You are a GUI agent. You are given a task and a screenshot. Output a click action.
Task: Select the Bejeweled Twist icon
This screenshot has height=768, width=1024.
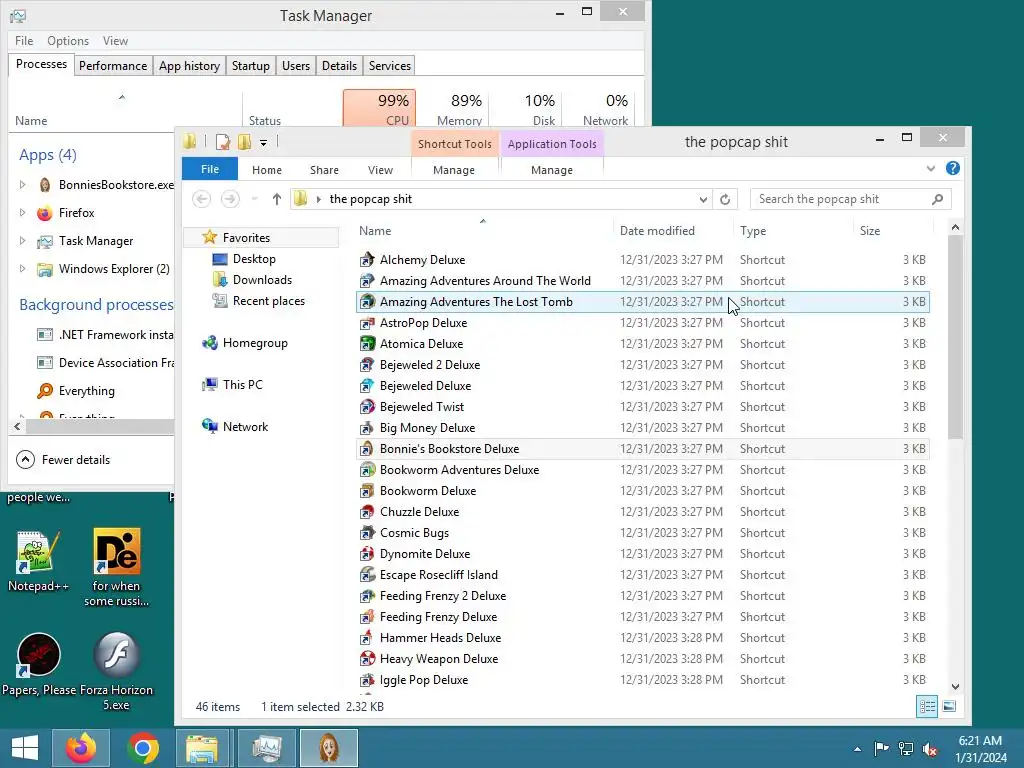[x=368, y=407]
